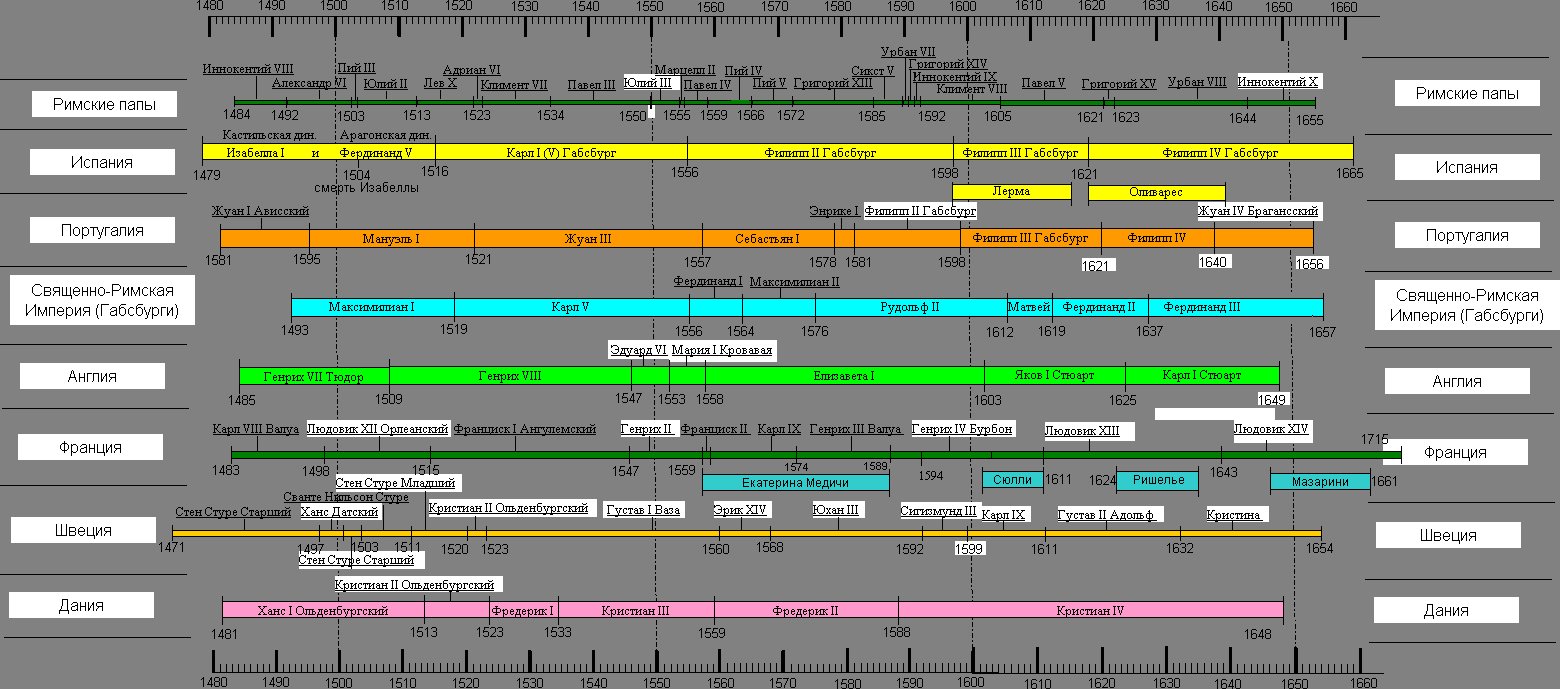Click the Лерма yellow bar

coord(1012,192)
